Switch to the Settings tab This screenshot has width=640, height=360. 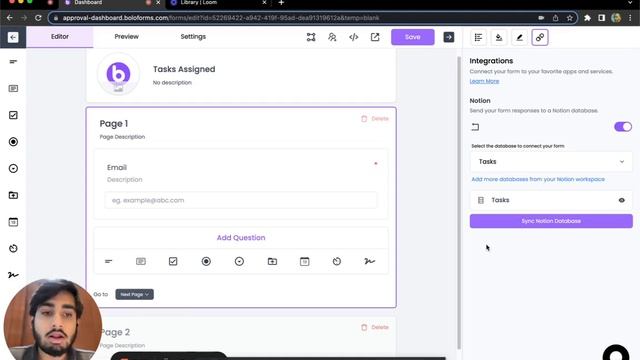193,37
